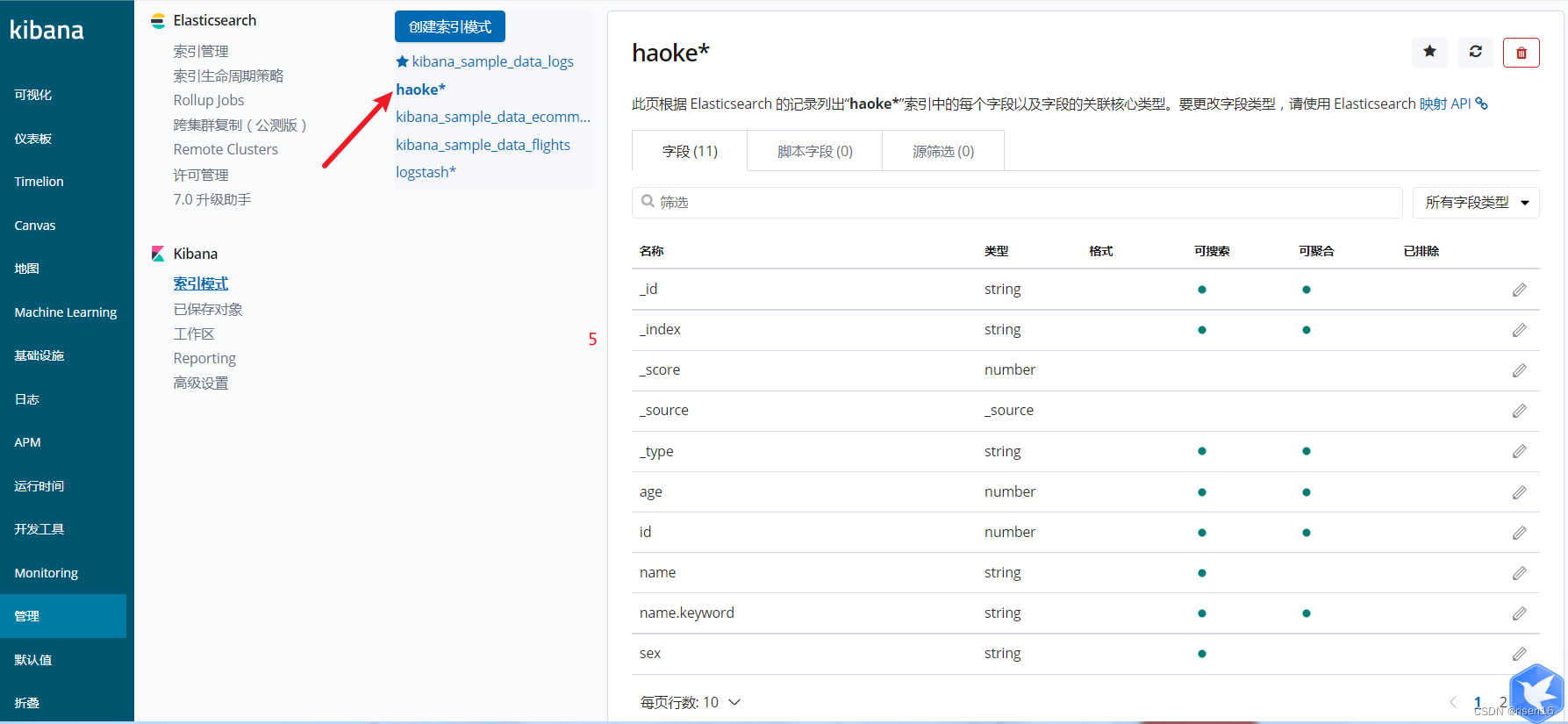Select the haoke* index pattern
The image size is (1568, 724).
coord(421,90)
